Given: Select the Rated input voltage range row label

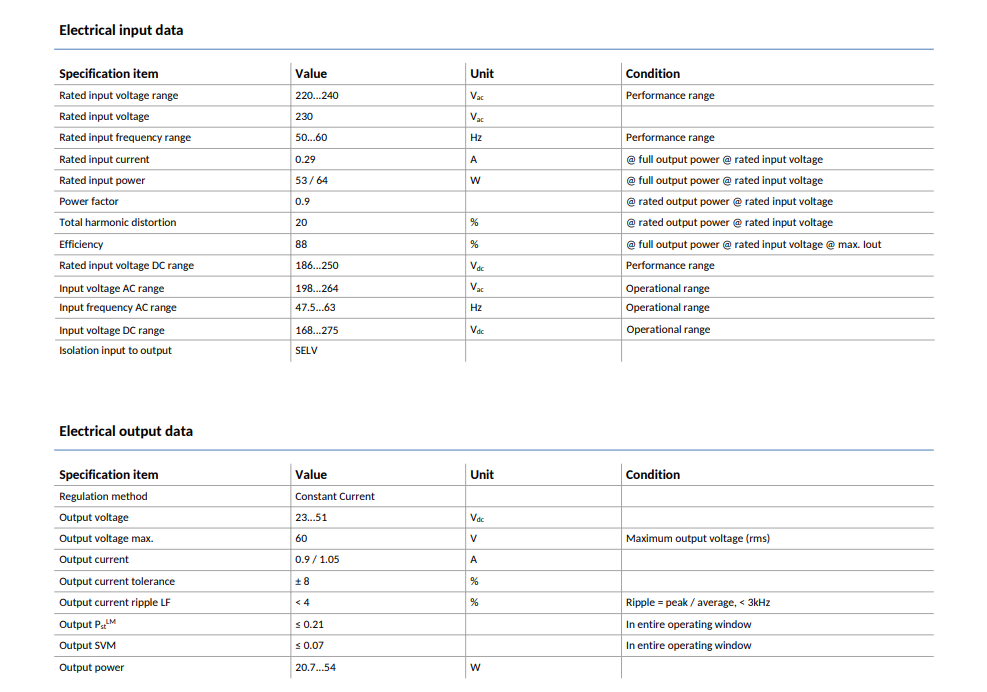Looking at the screenshot, I should (x=118, y=95).
